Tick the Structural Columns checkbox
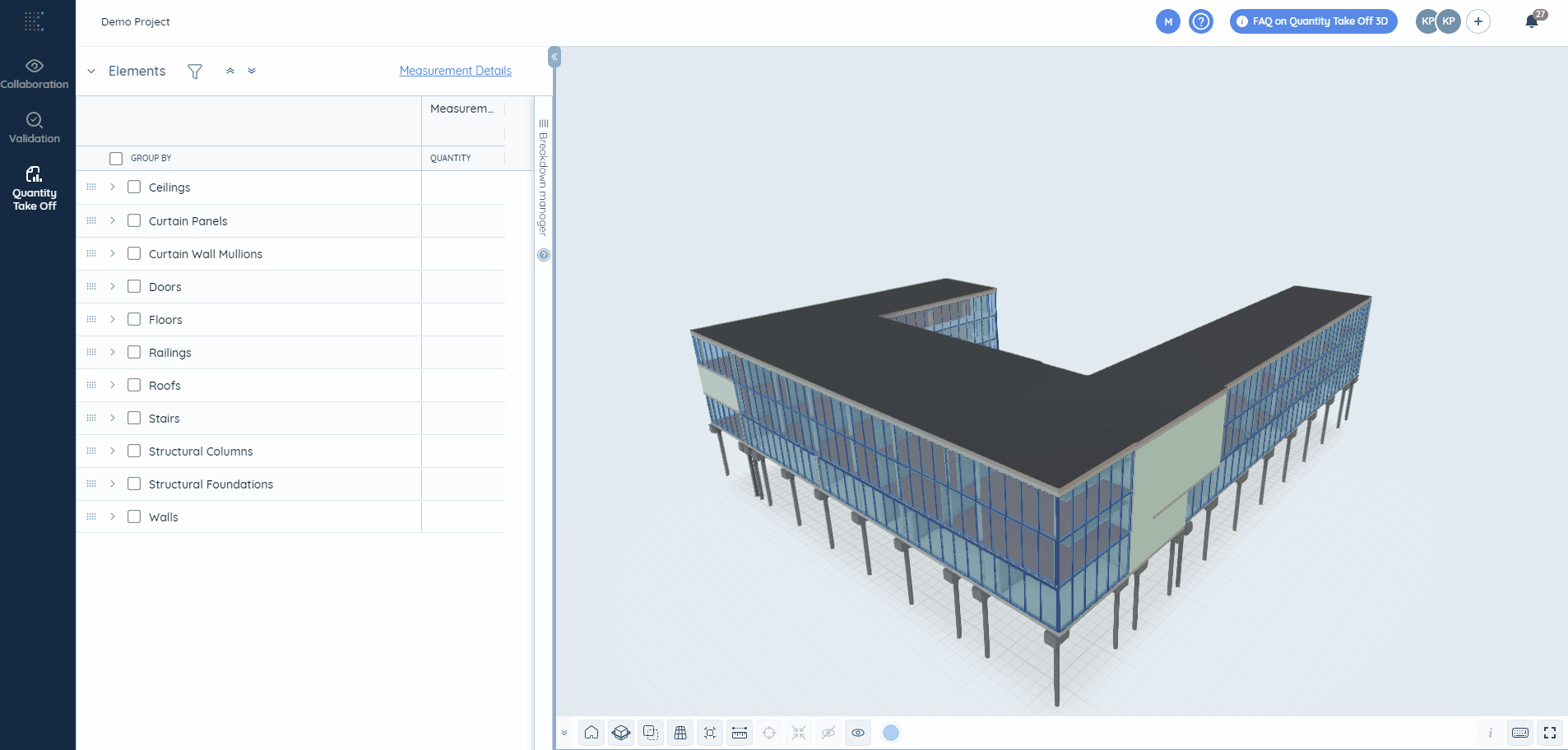 click(134, 451)
